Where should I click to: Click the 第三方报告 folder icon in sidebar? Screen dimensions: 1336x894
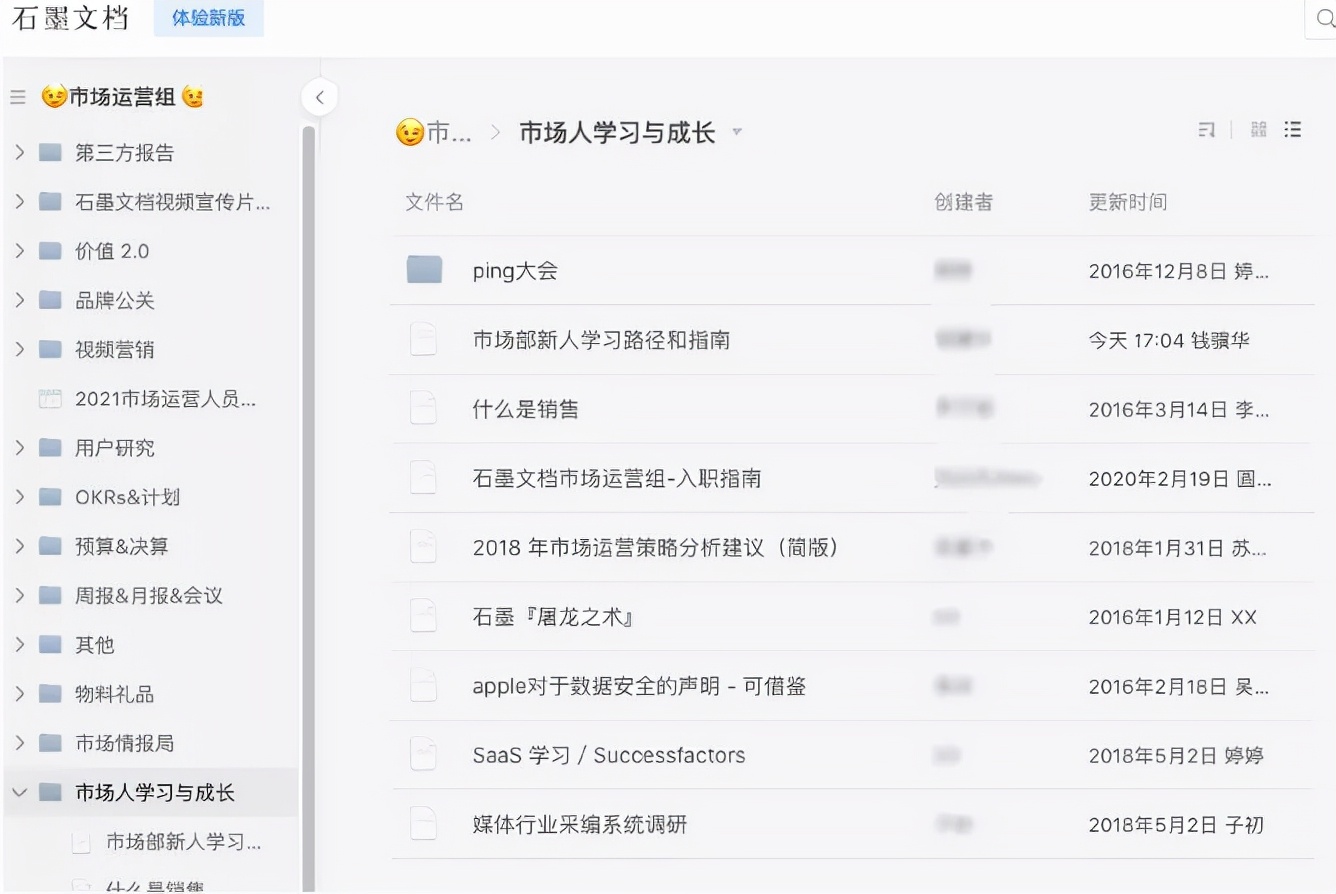click(50, 153)
